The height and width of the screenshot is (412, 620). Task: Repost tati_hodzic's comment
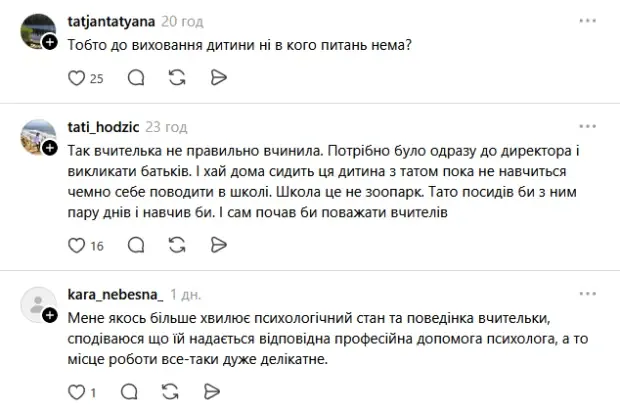[x=177, y=243]
